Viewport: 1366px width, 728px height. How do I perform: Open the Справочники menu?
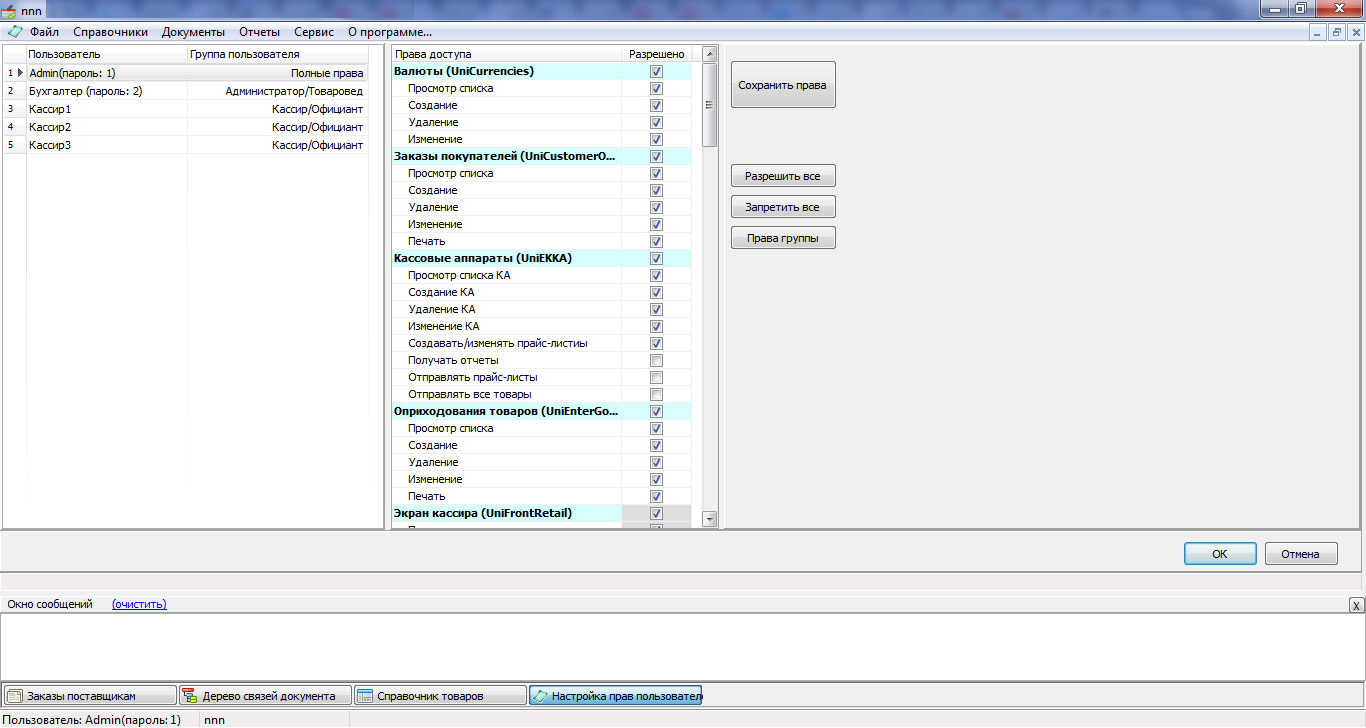(110, 32)
